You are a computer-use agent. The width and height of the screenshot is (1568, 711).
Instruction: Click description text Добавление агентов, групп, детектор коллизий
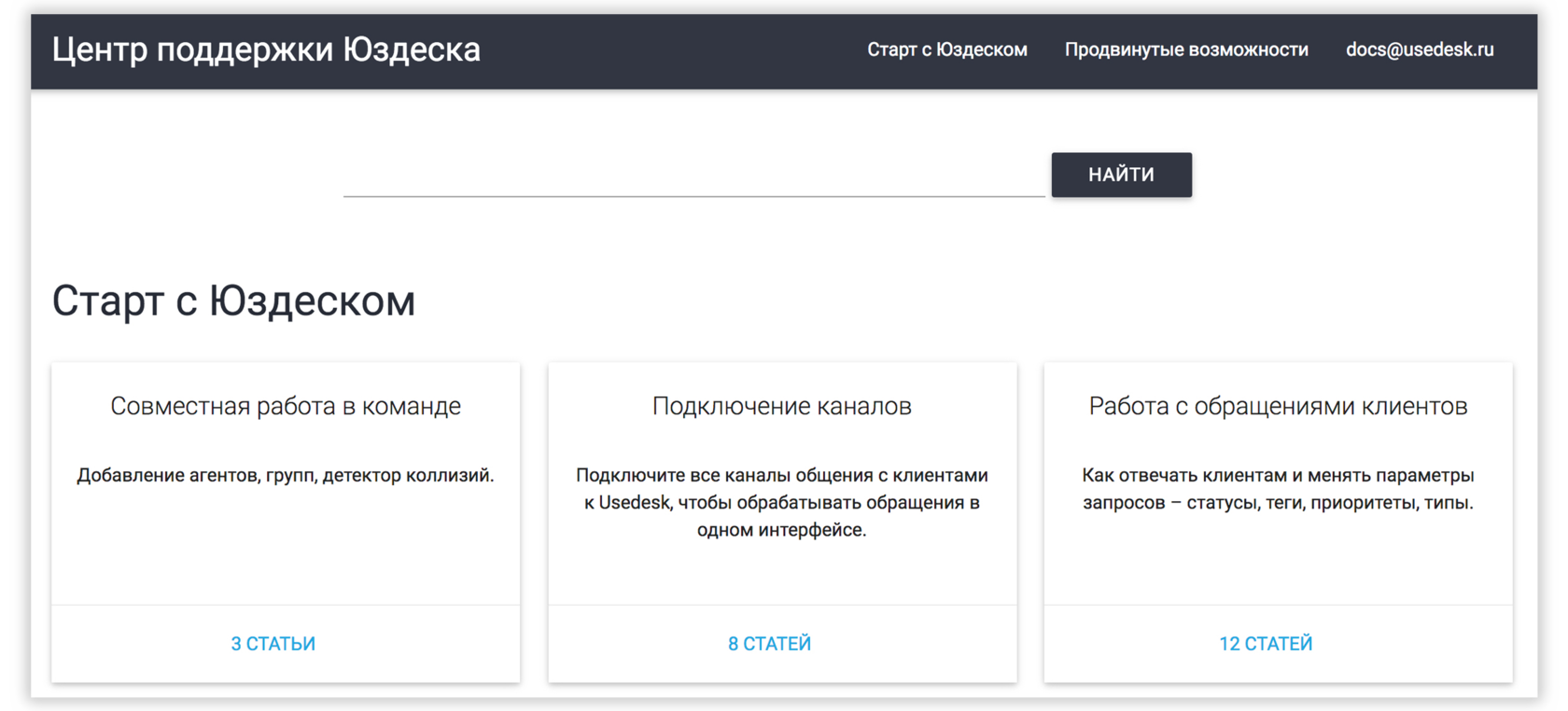(286, 475)
